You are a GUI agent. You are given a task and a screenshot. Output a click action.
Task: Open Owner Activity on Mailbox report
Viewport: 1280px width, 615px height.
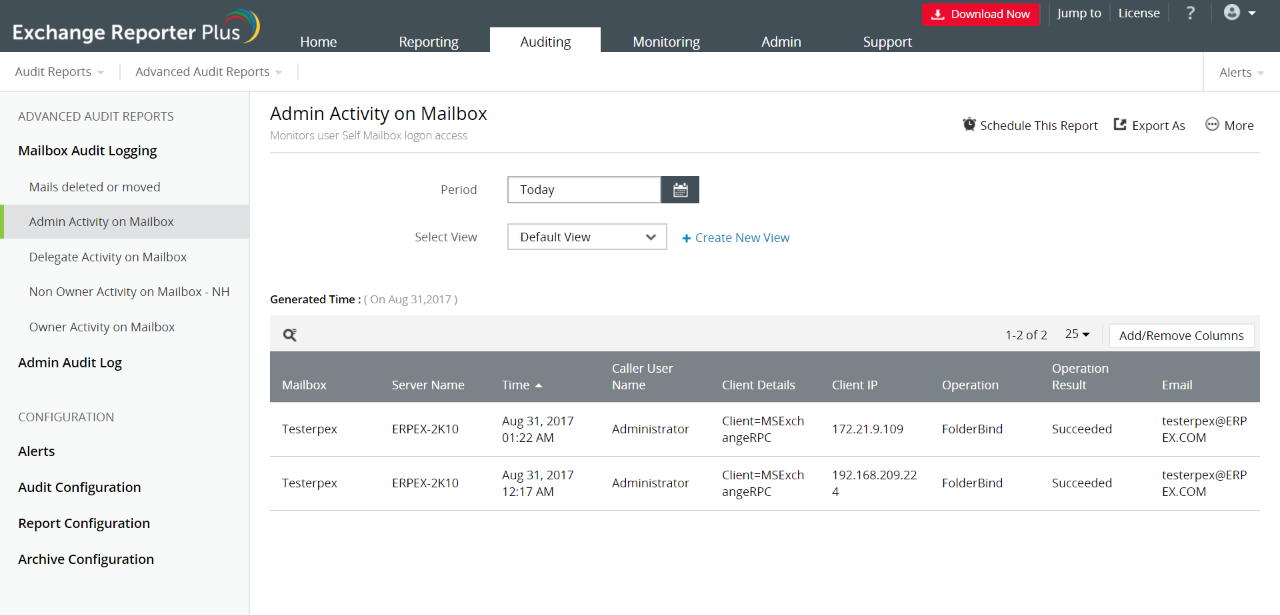click(x=102, y=327)
